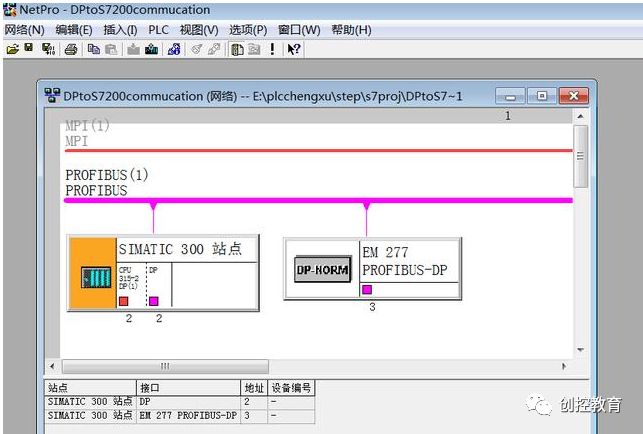Click the grayed connection plug toolbar icon
This screenshot has height=434, width=643.
tap(214, 50)
